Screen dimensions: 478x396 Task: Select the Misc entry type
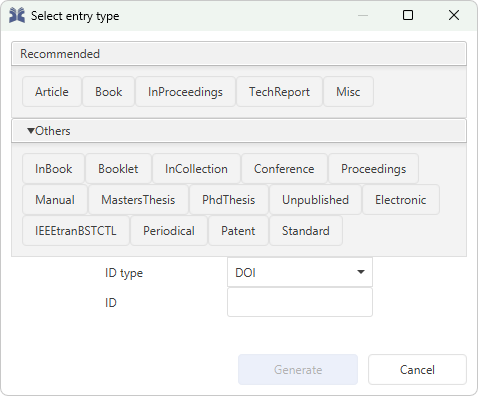(348, 92)
